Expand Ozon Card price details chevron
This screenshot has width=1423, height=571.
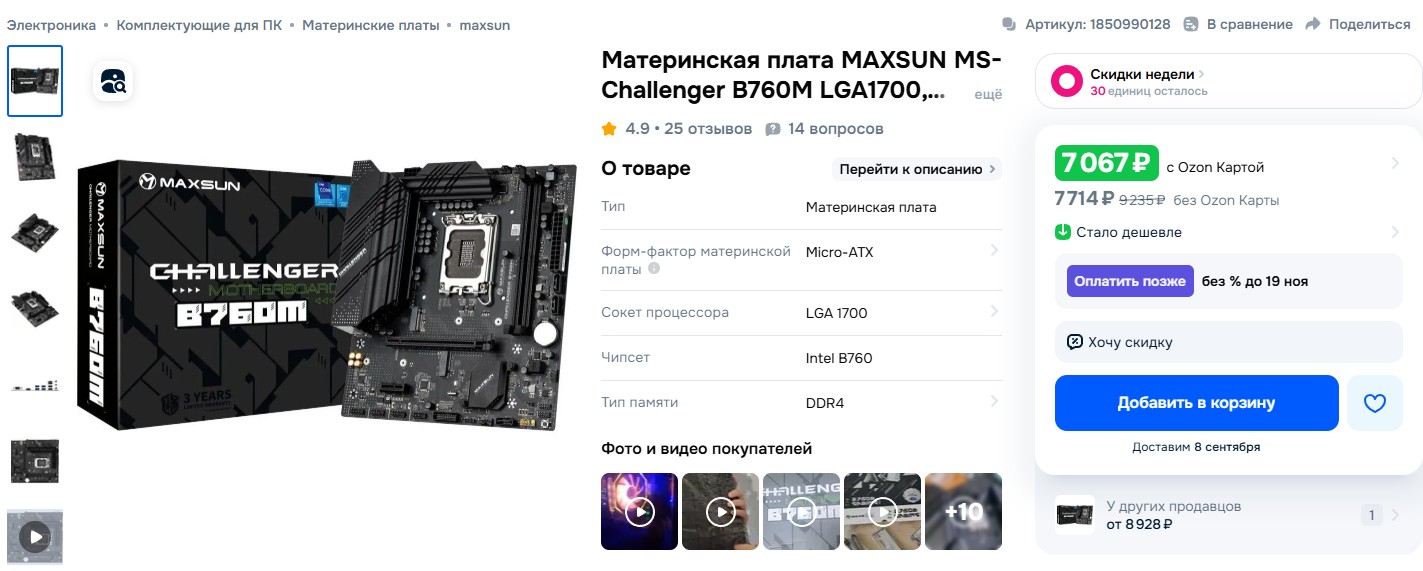pyautogui.click(x=1395, y=163)
